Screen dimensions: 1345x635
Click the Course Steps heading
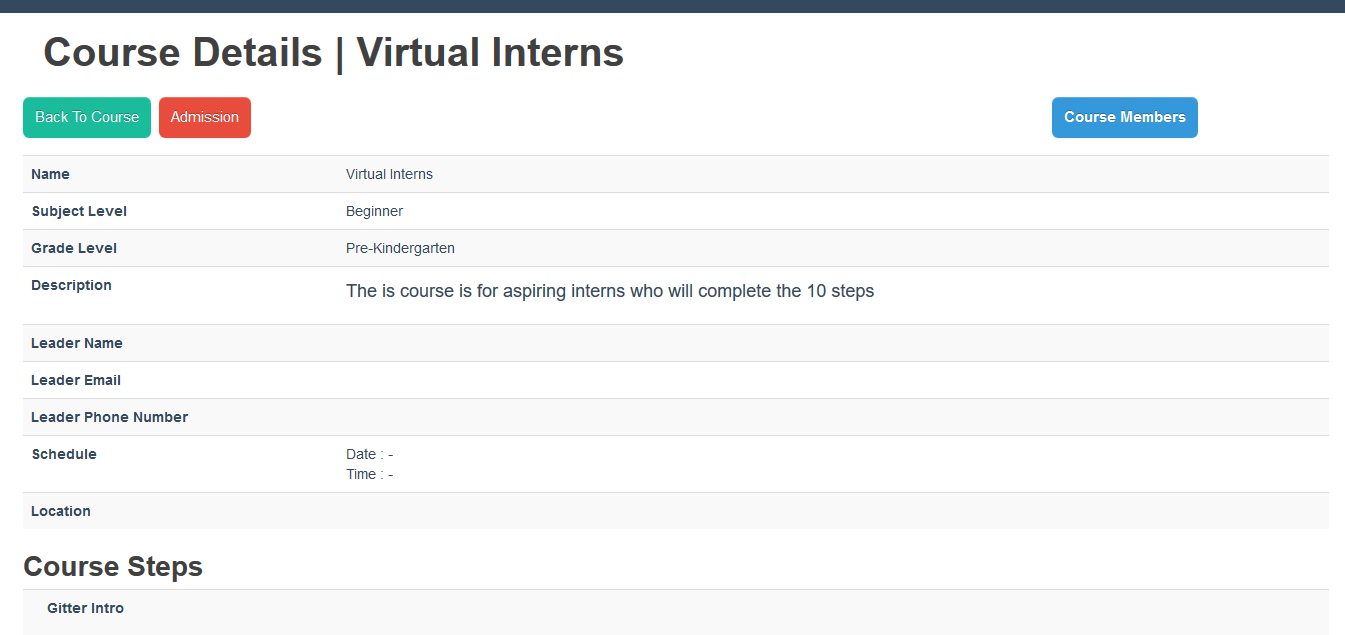coord(112,566)
